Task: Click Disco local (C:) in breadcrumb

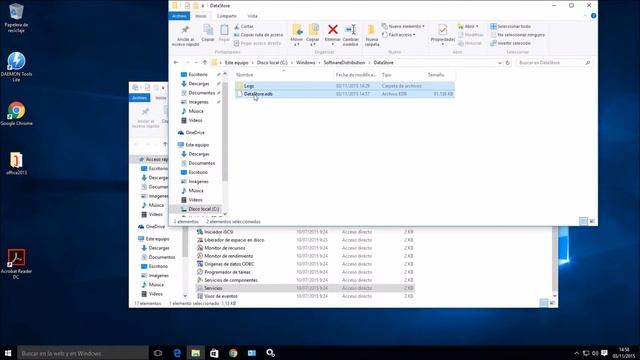Action: (272, 63)
